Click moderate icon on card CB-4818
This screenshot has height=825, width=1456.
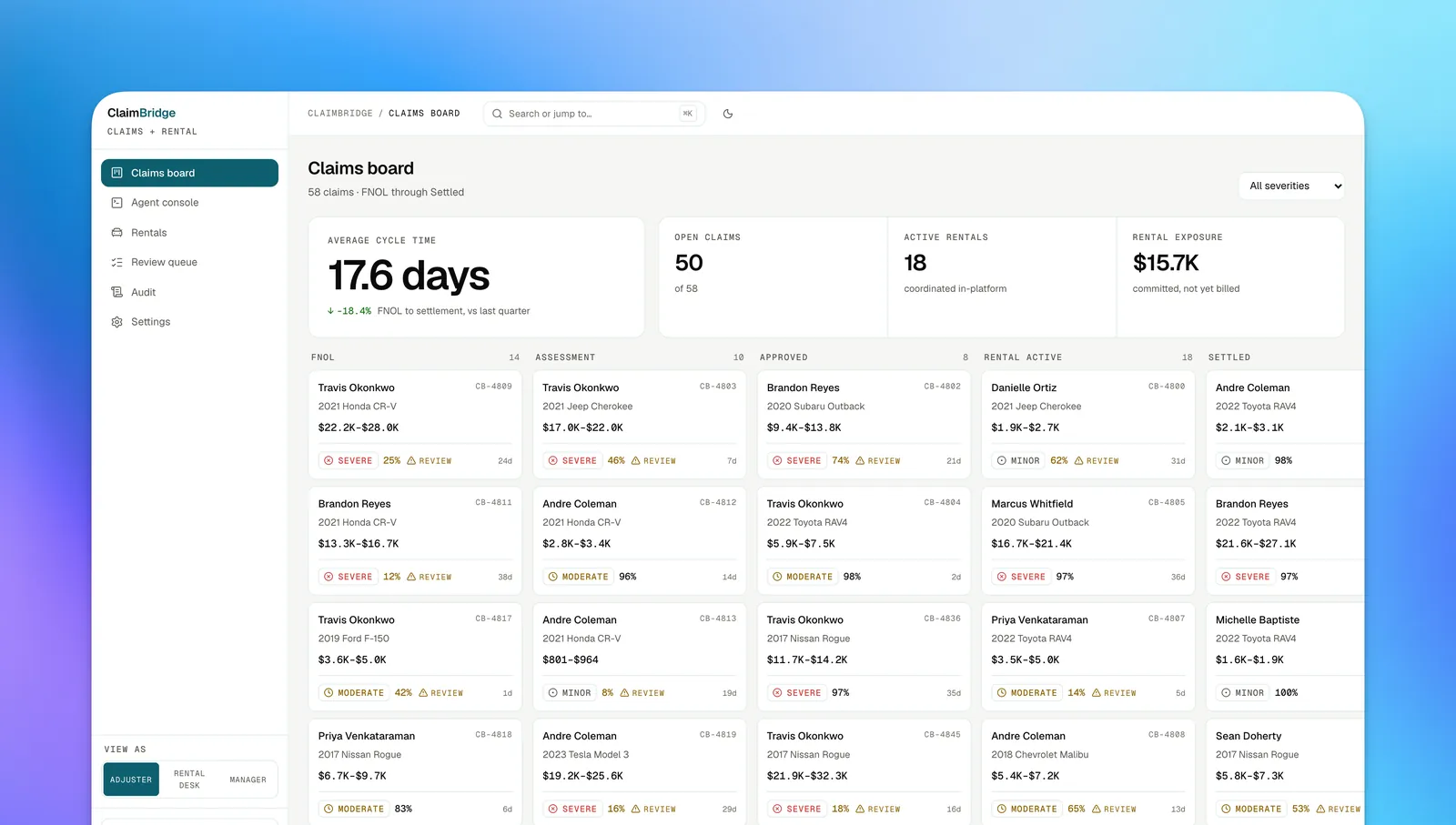pos(329,809)
